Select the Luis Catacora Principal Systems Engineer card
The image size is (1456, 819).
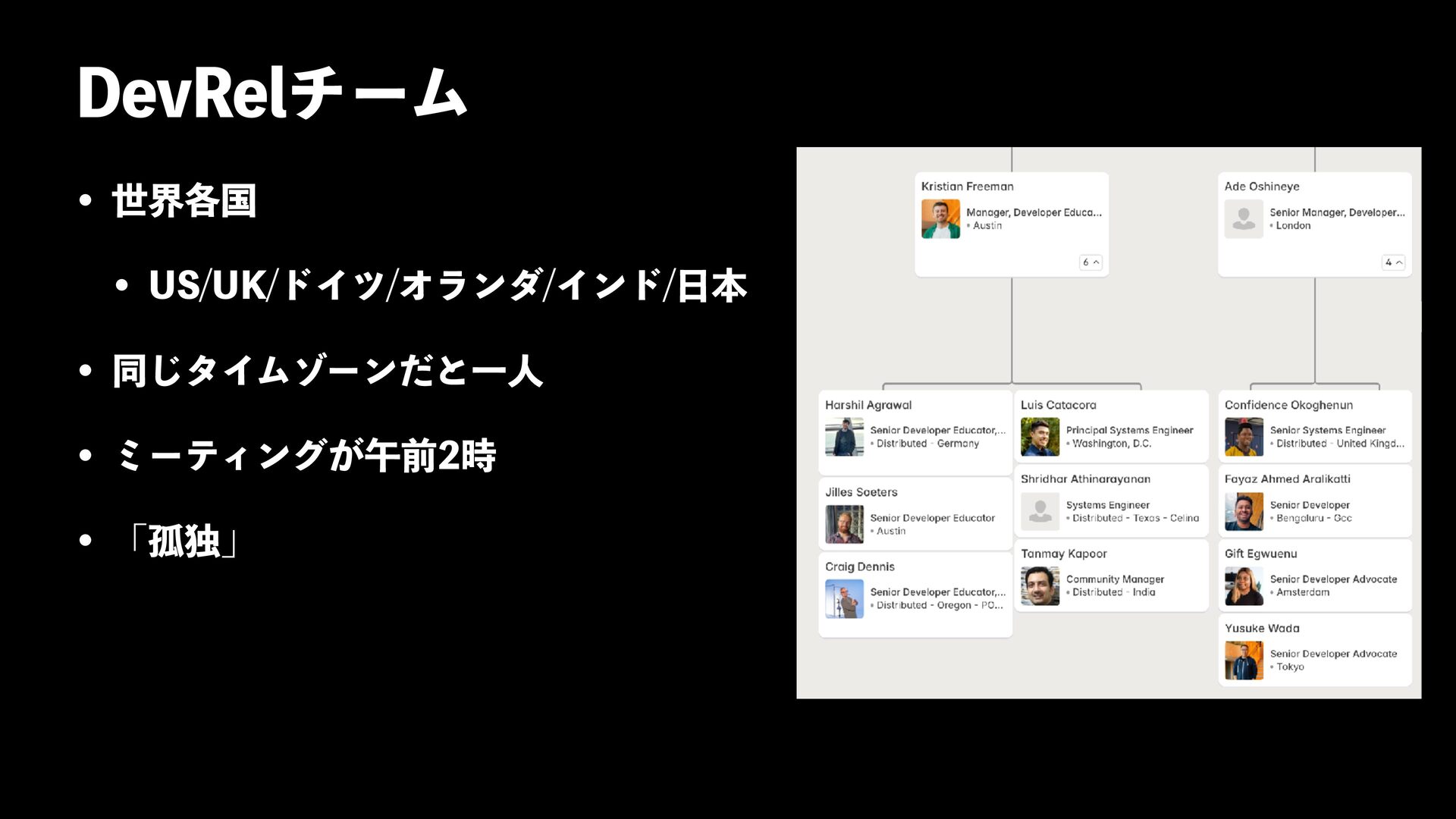(x=1129, y=430)
